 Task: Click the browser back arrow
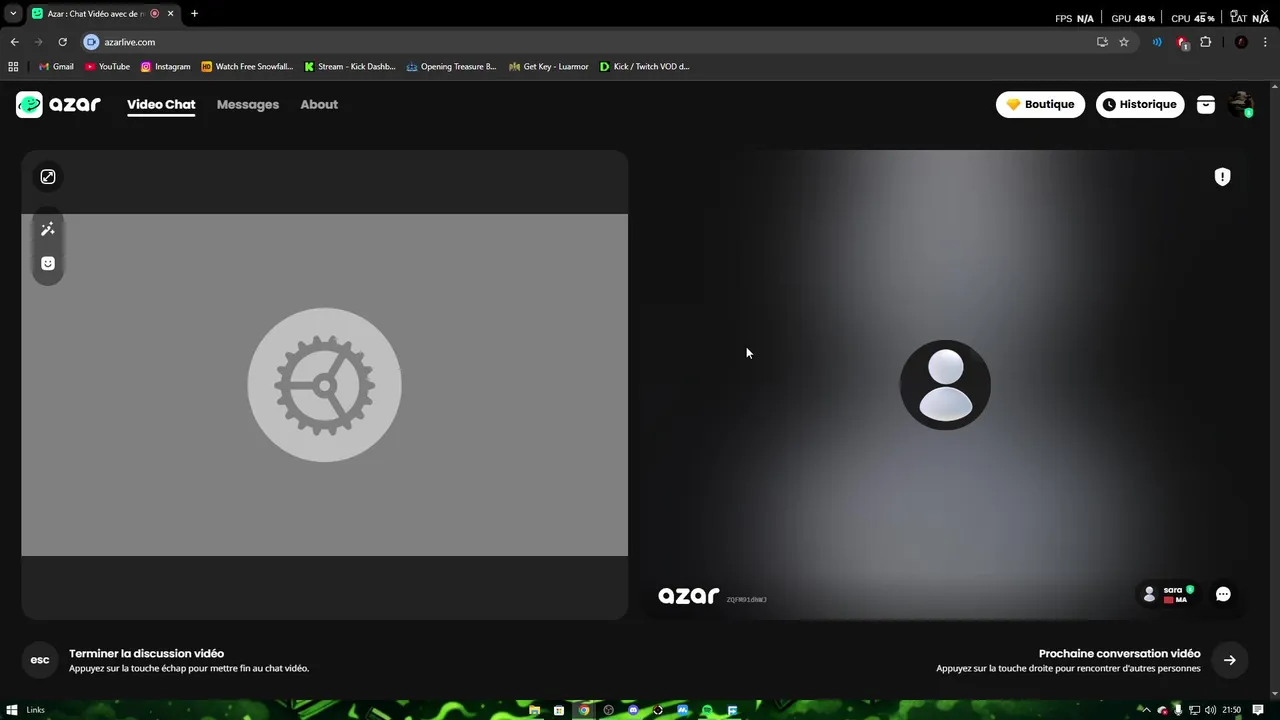[x=14, y=42]
